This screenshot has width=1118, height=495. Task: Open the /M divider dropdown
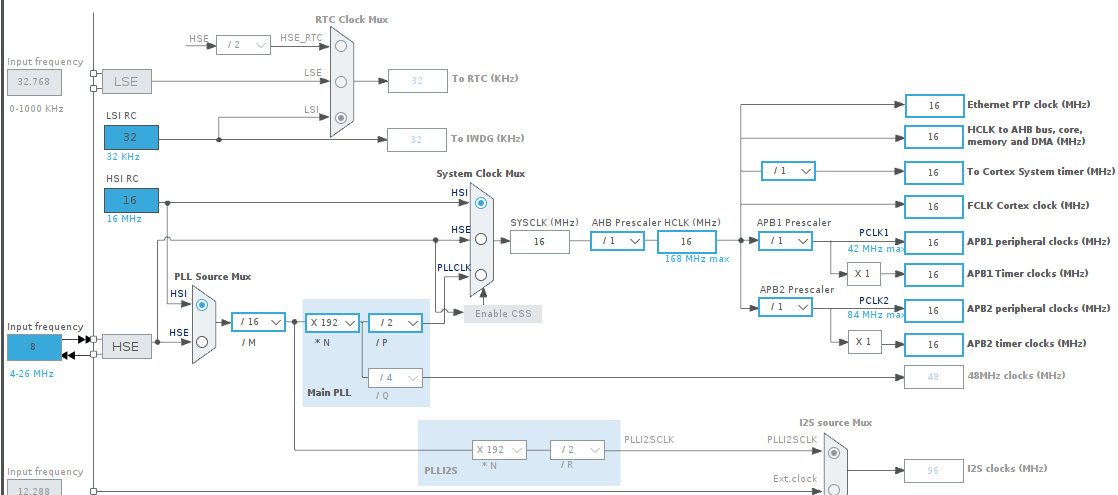[x=258, y=321]
